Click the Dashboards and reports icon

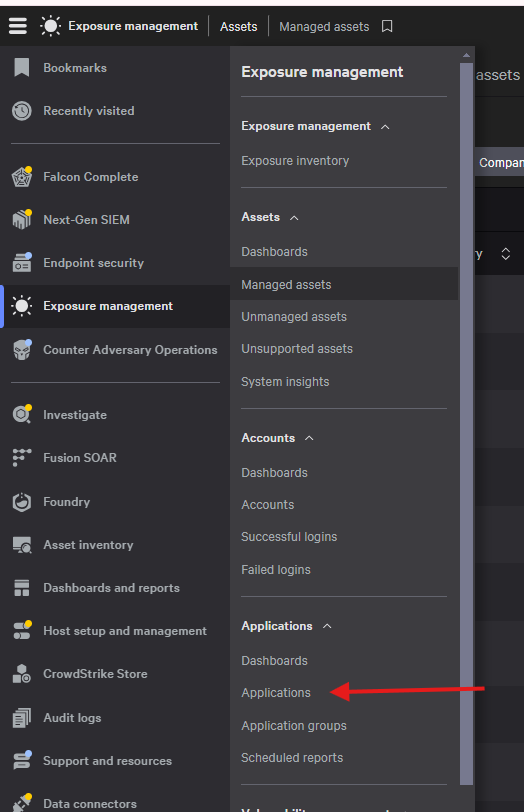[22, 588]
